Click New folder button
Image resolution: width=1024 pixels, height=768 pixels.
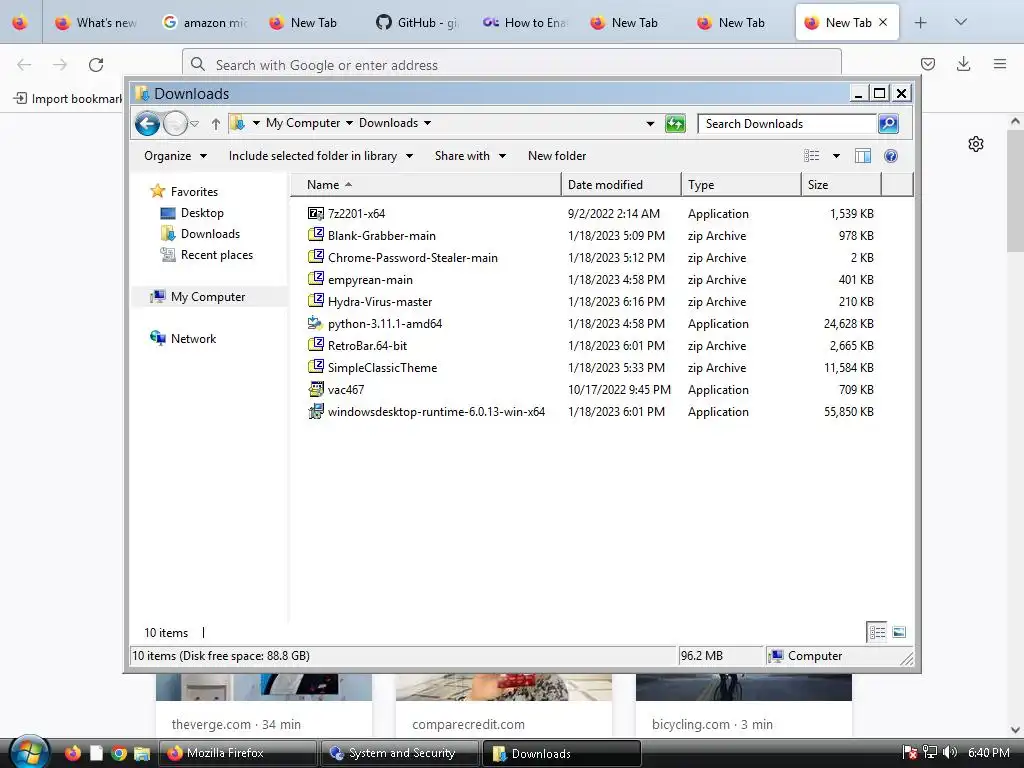pos(556,155)
